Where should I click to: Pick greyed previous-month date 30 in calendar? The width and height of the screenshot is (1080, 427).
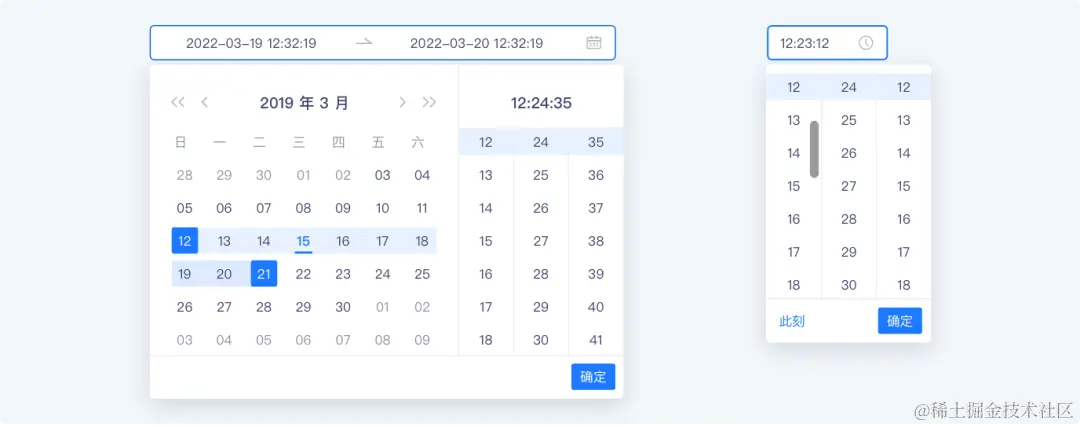[x=264, y=175]
